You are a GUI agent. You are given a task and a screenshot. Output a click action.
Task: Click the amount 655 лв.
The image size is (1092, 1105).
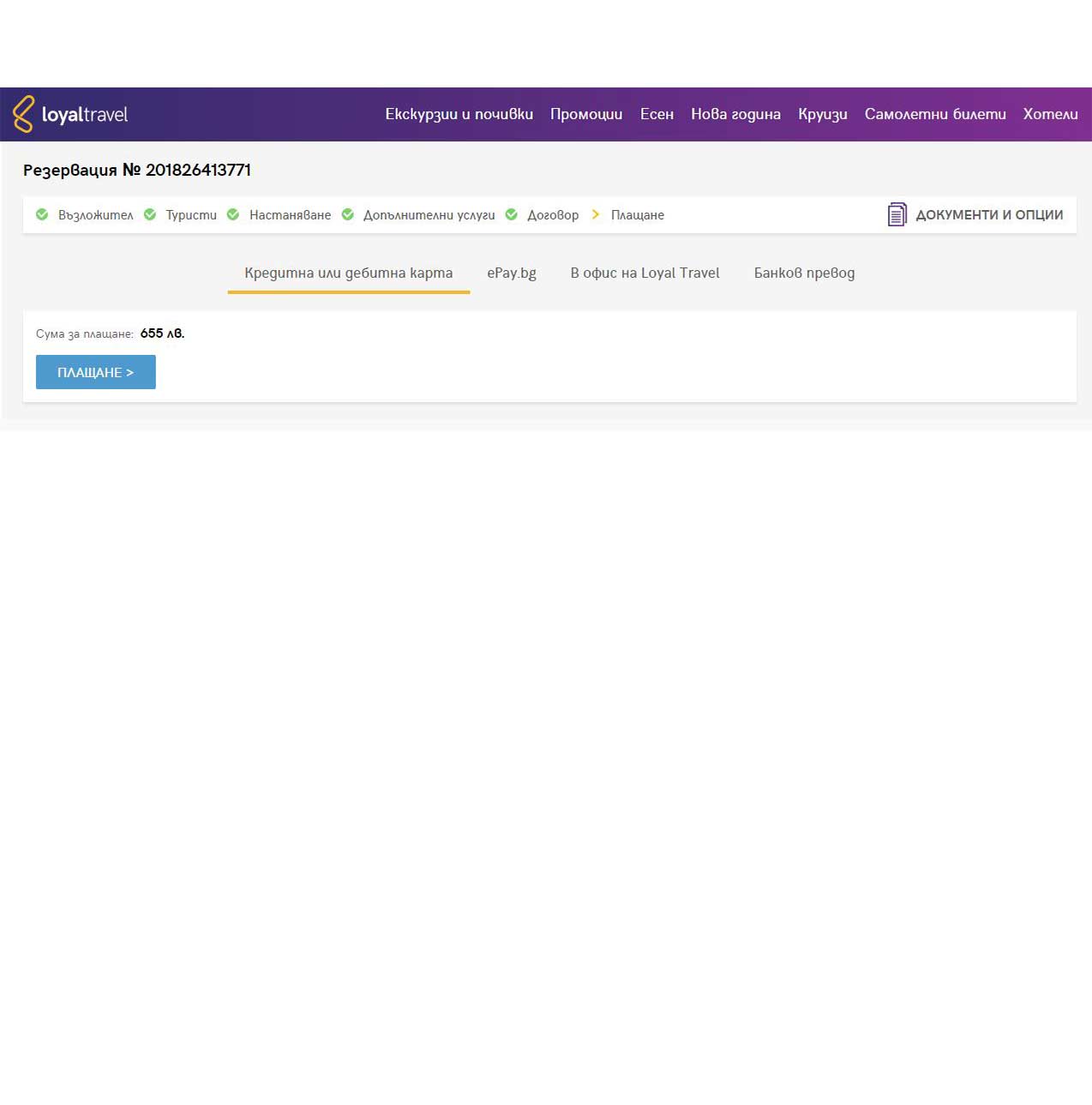coord(162,333)
